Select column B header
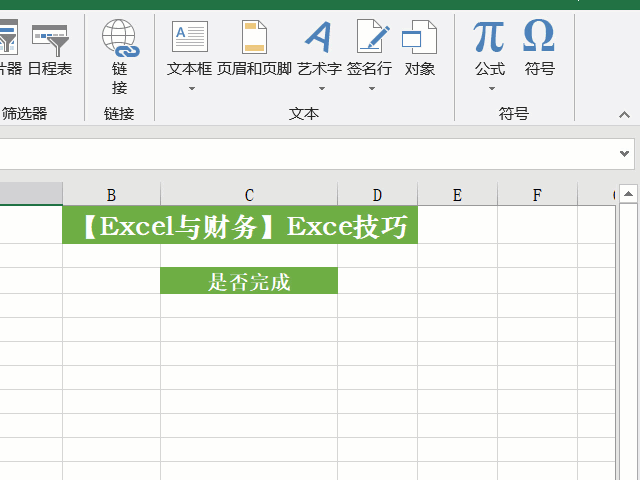The image size is (640, 480). click(111, 194)
